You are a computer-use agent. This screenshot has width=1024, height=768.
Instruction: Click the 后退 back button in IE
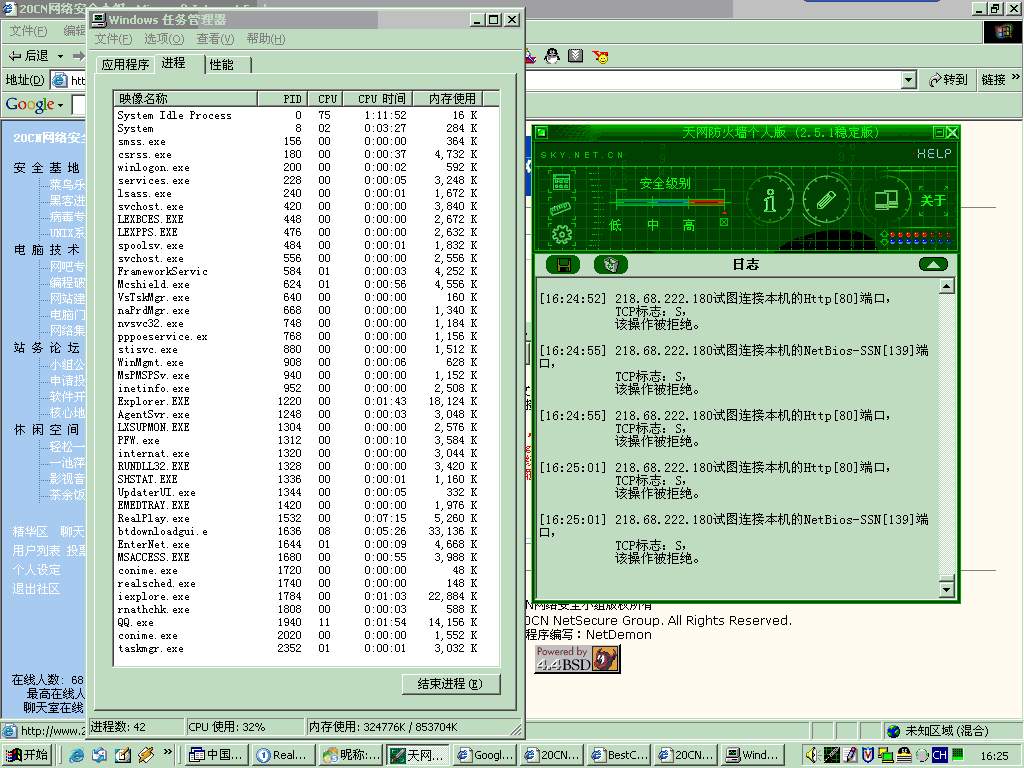click(29, 56)
